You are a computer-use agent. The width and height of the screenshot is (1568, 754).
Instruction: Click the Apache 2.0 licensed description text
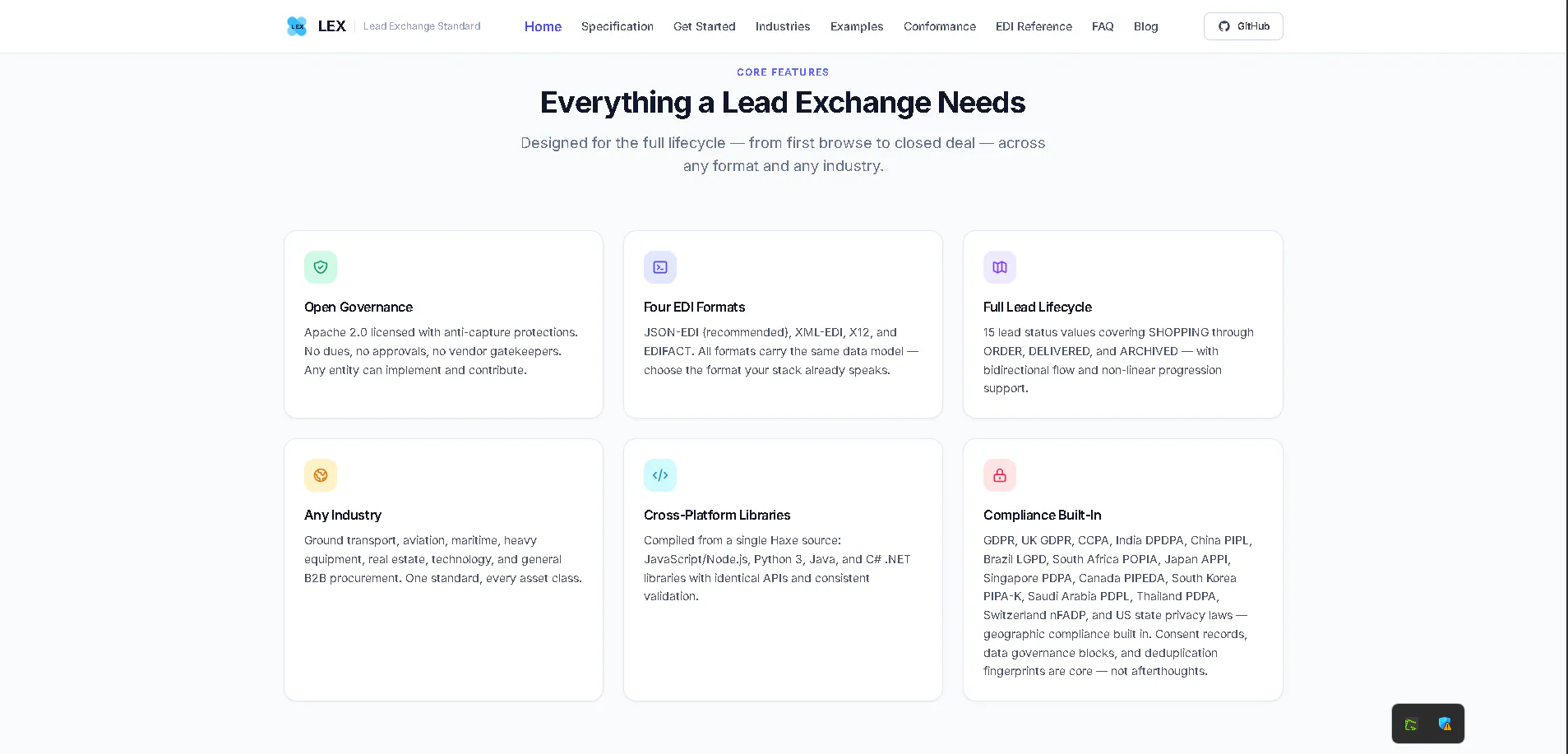click(x=441, y=351)
